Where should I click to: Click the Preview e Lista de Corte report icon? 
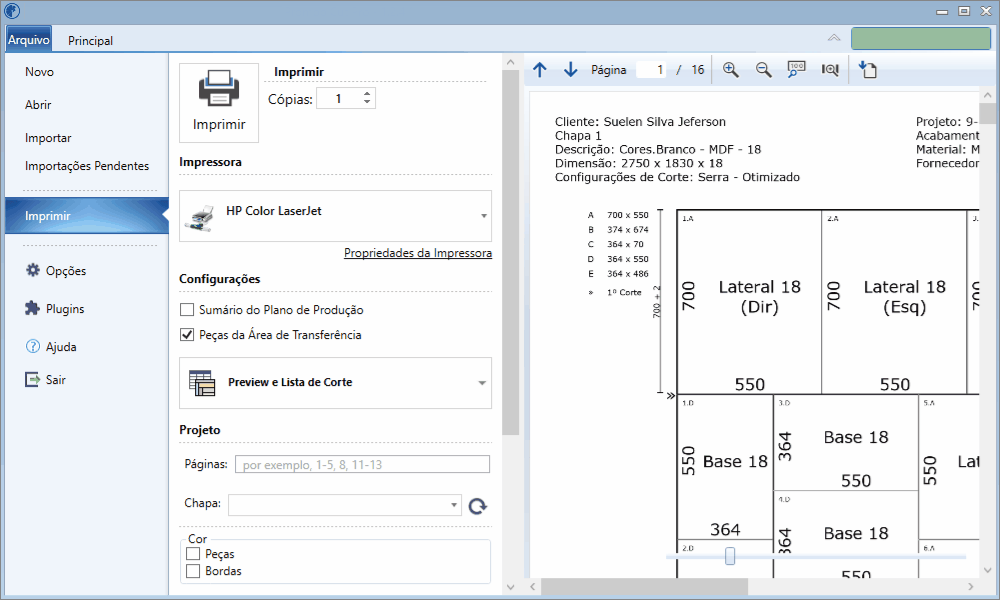[x=202, y=383]
